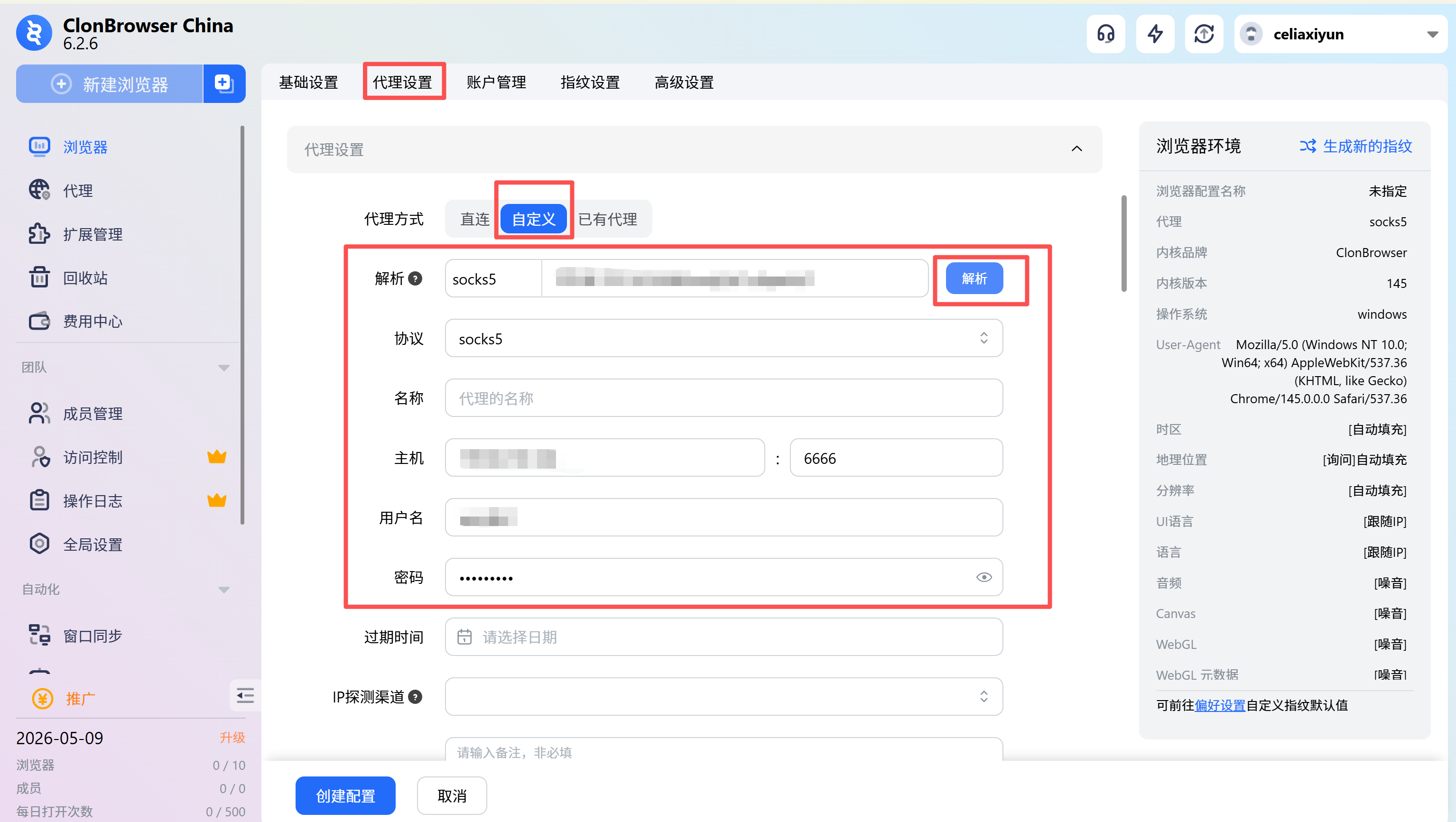This screenshot has height=822, width=1456.
Task: Open the 偏好设置 link
Action: pos(1220,704)
